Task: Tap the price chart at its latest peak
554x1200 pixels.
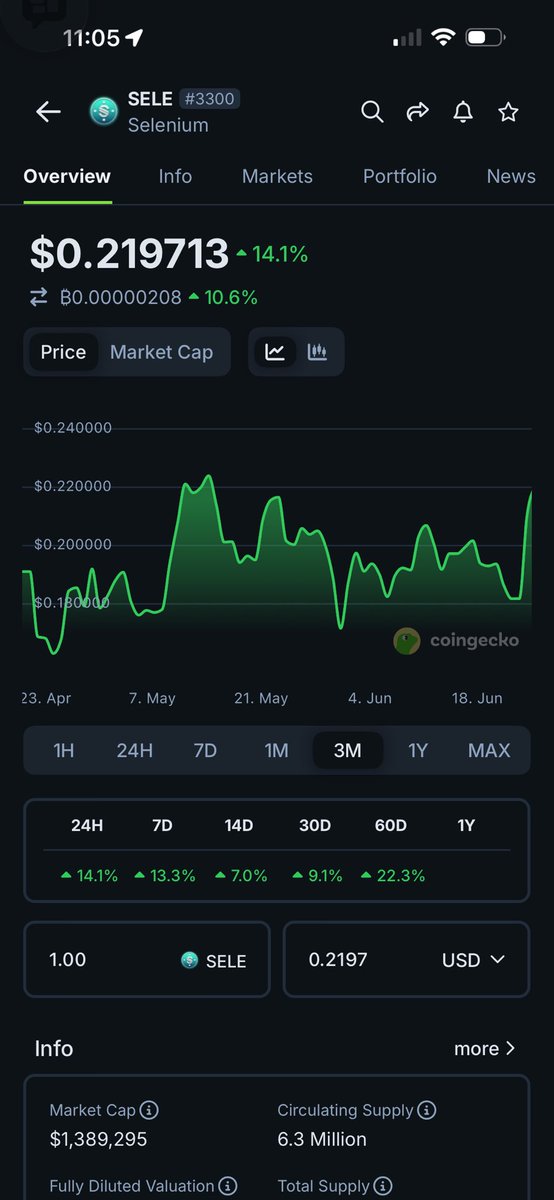Action: click(x=530, y=492)
